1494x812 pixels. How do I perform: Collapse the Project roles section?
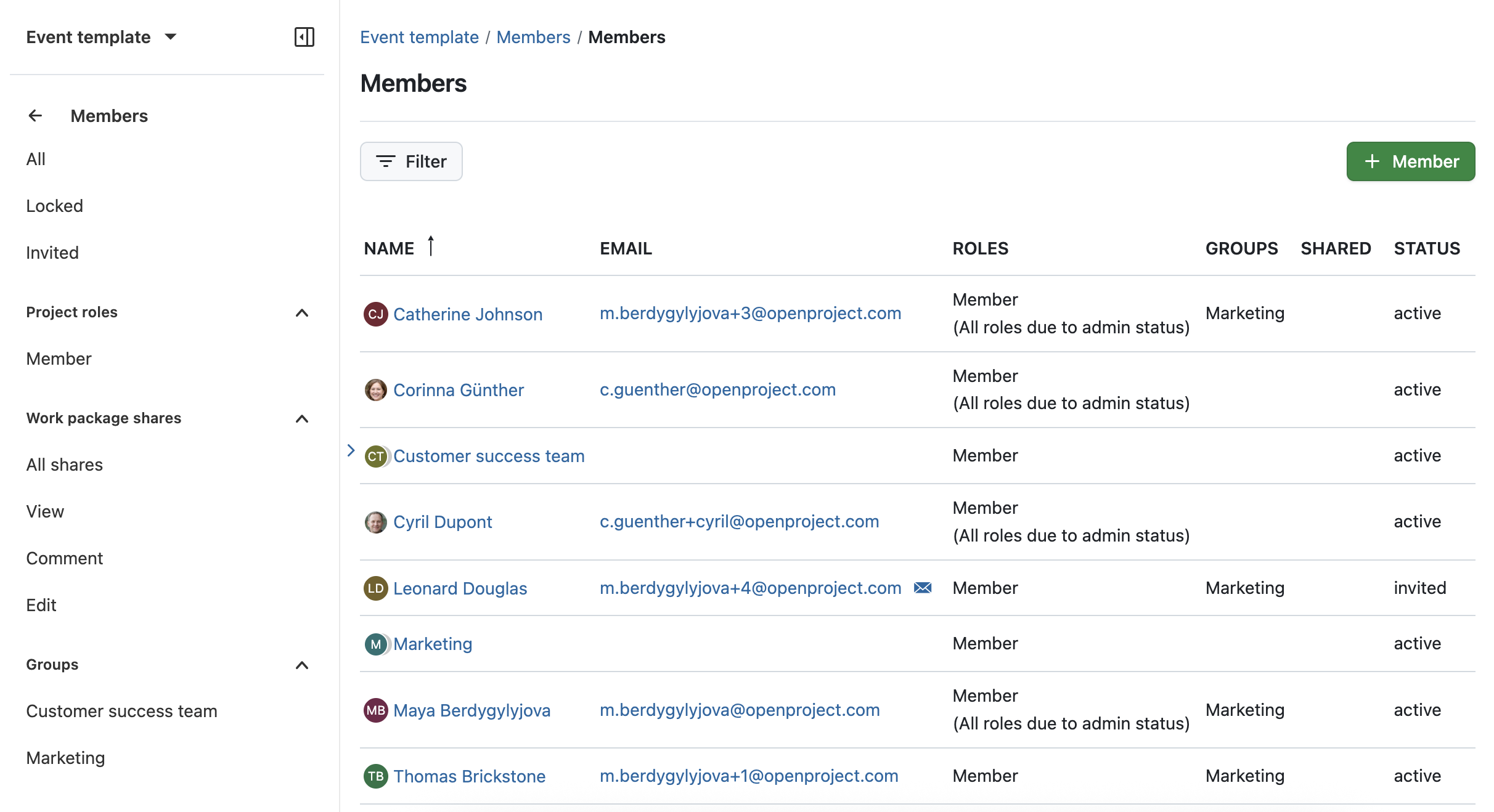coord(301,314)
